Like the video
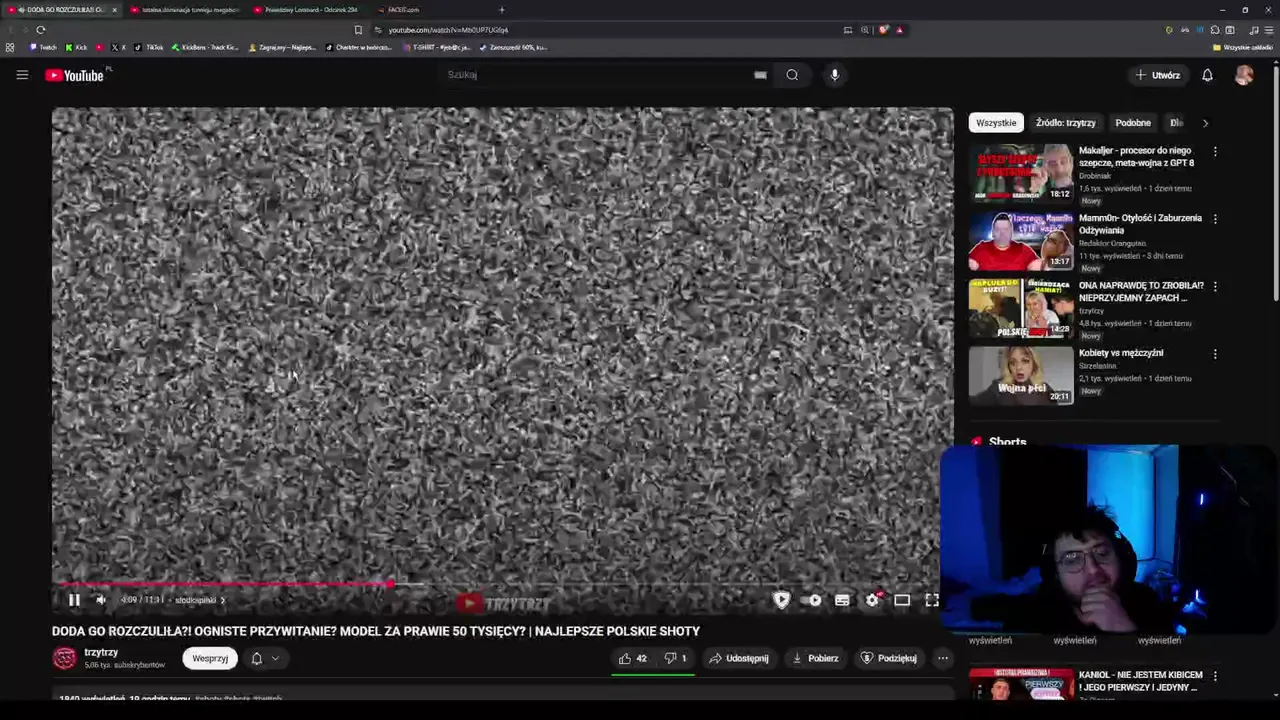1280x720 pixels. 632,658
